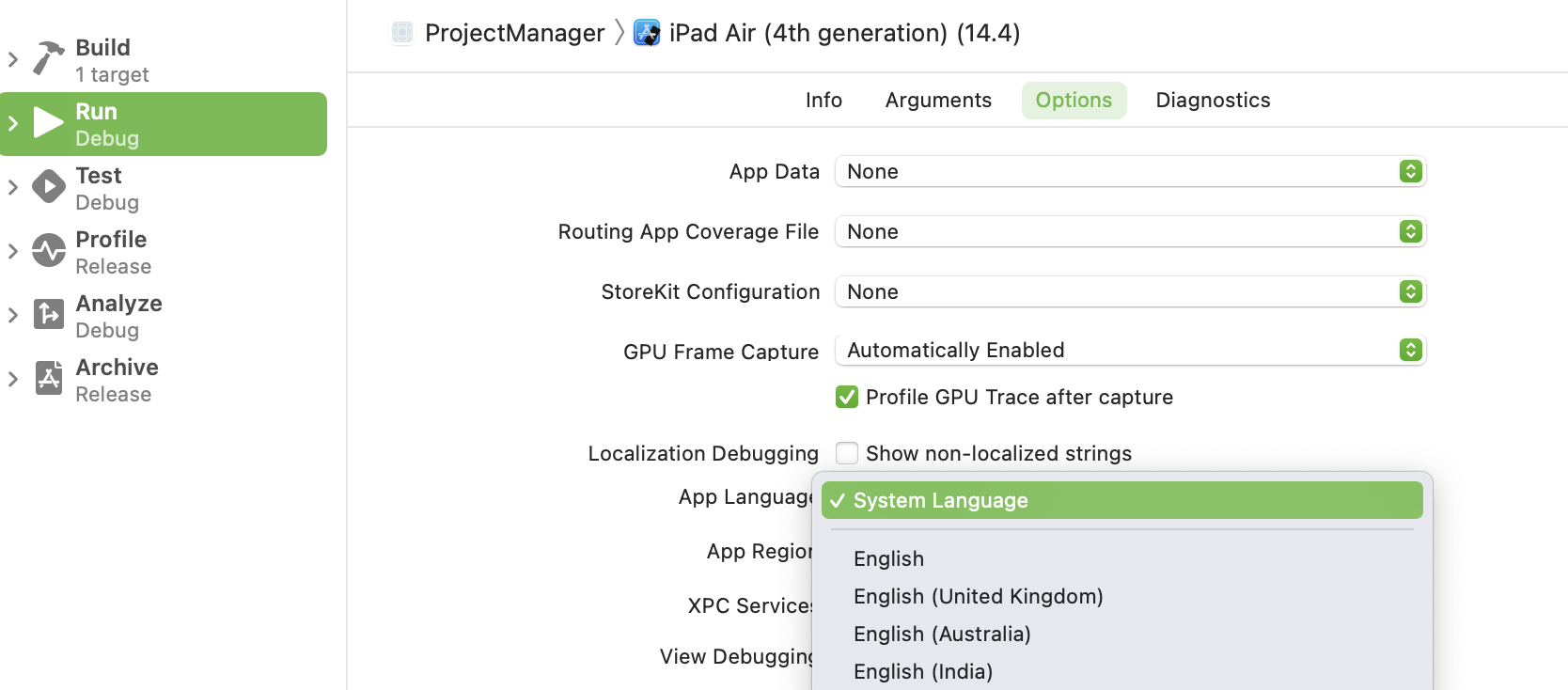Click the Test action icon
The height and width of the screenshot is (690, 1568).
tap(48, 187)
